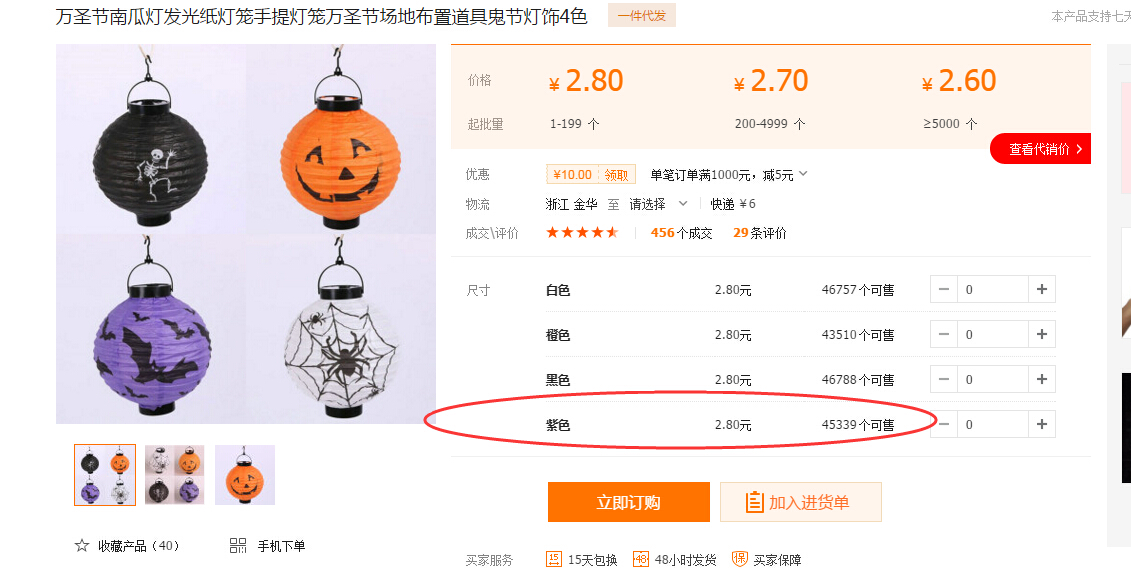Increase 黑色 quantity with plus button
Image resolution: width=1131 pixels, height=574 pixels.
pyautogui.click(x=1042, y=379)
